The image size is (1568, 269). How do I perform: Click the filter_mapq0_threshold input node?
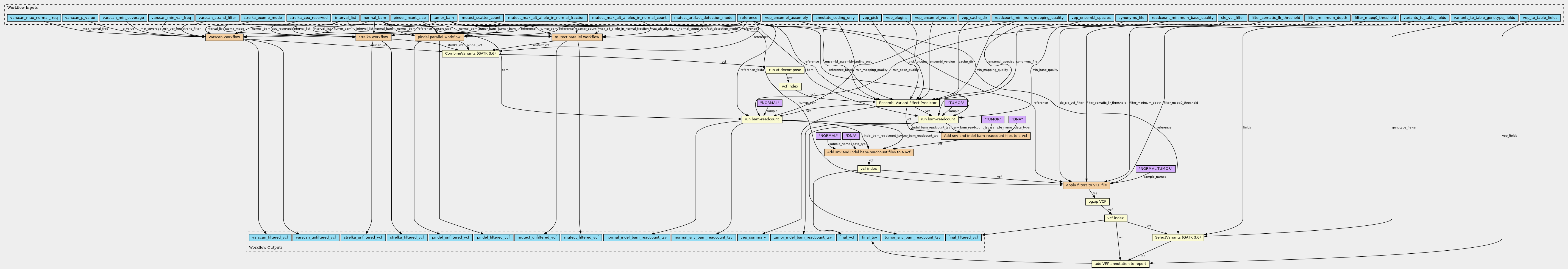1374,18
